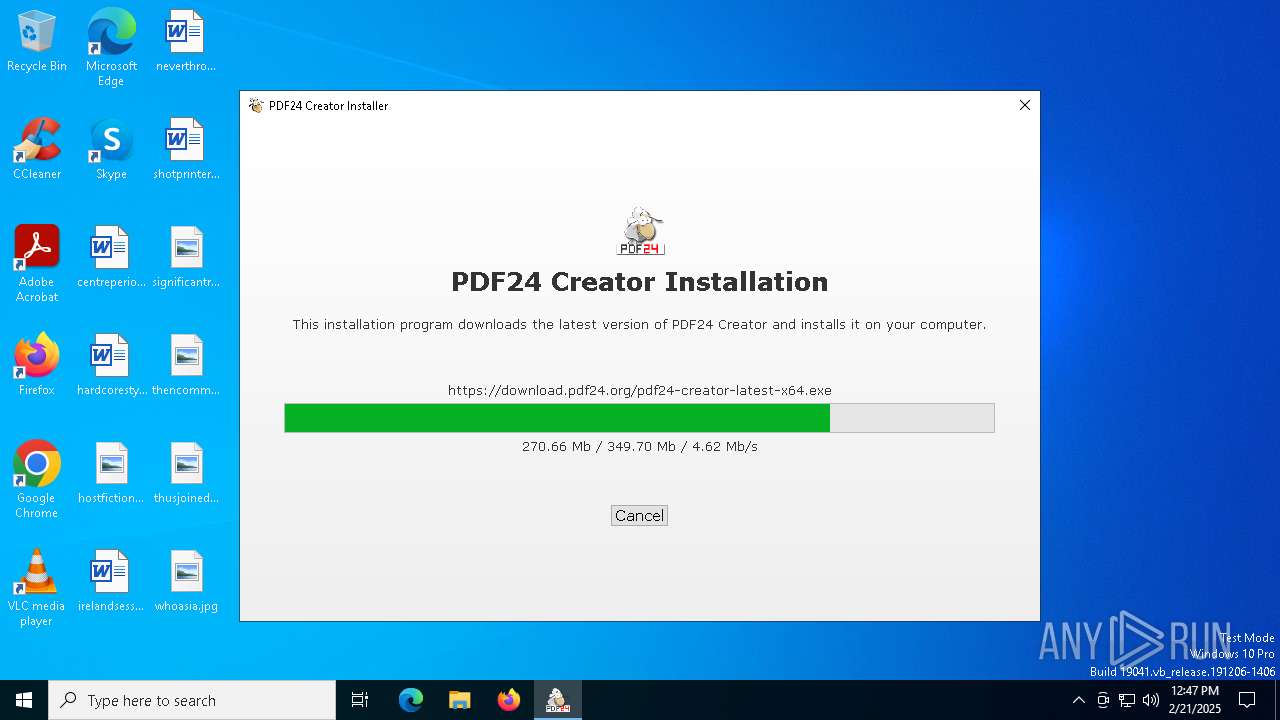Open the network status tray icon
This screenshot has width=1280, height=720.
(1127, 700)
